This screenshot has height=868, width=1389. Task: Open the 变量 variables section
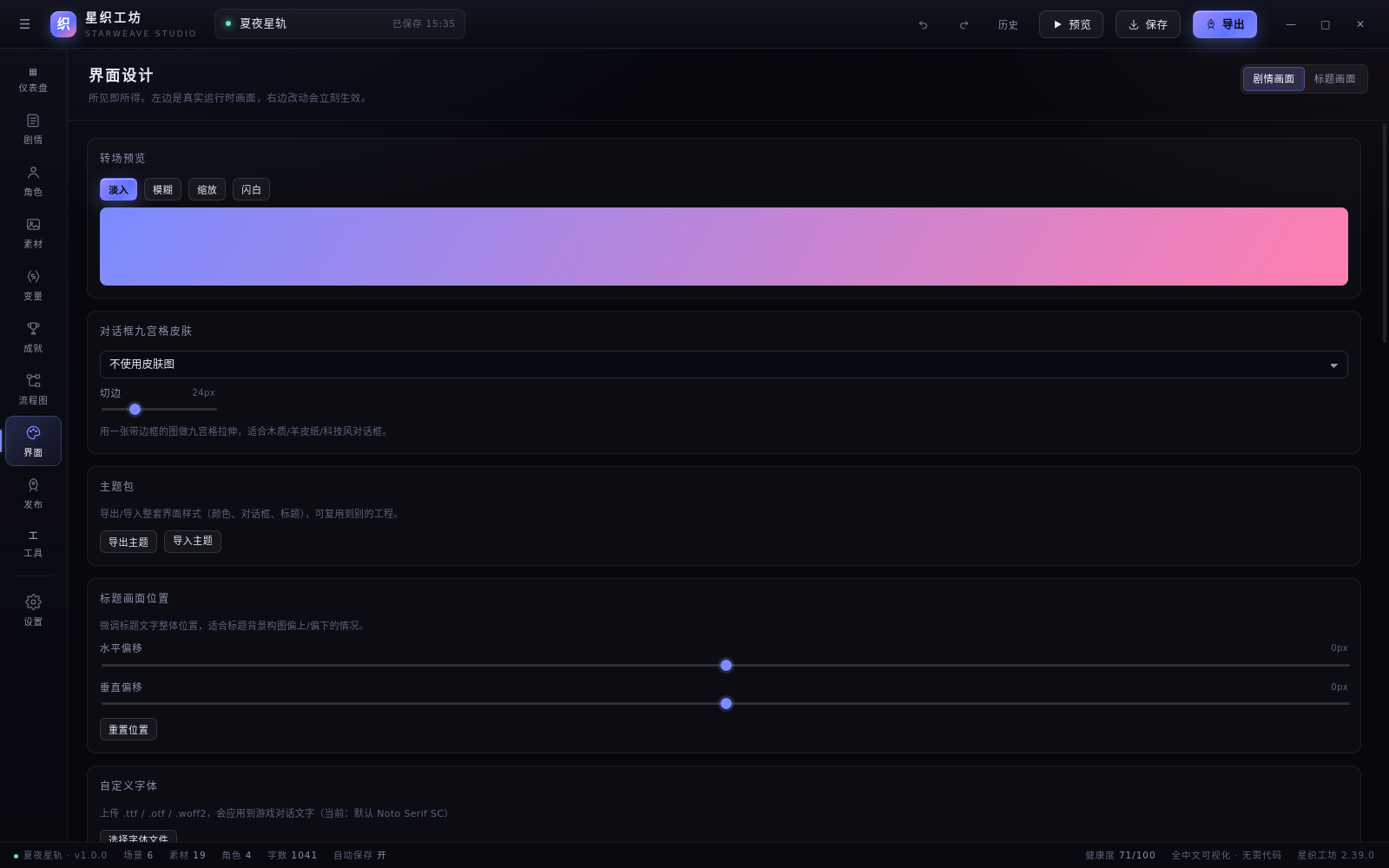33,285
